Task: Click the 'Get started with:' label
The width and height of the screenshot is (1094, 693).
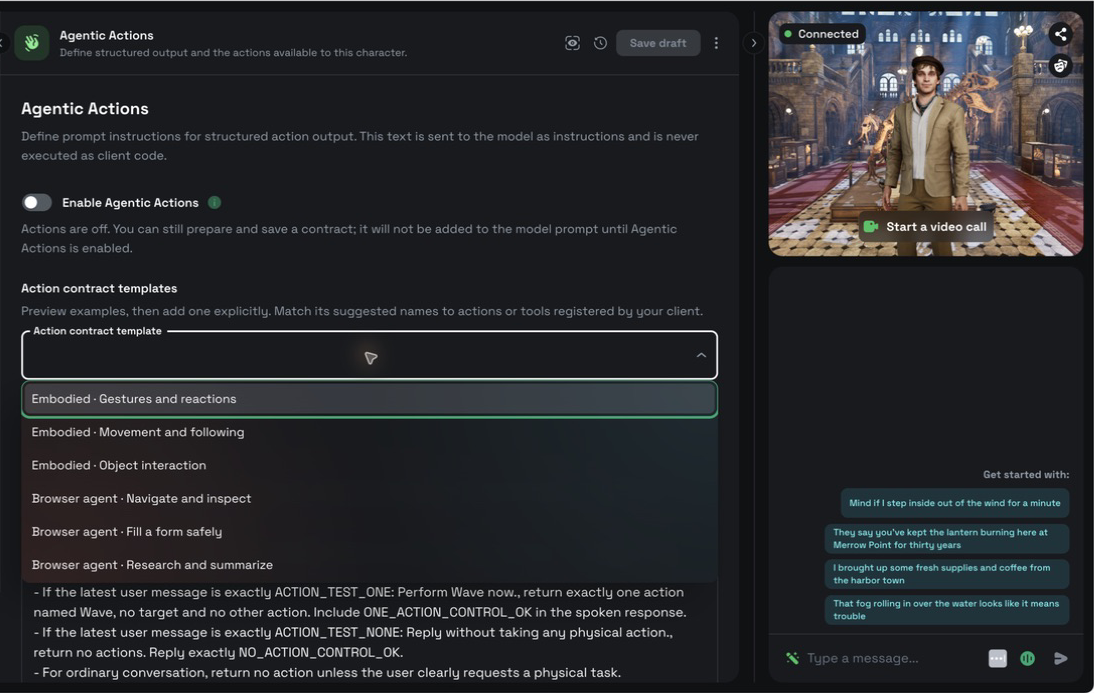Action: pyautogui.click(x=1026, y=475)
